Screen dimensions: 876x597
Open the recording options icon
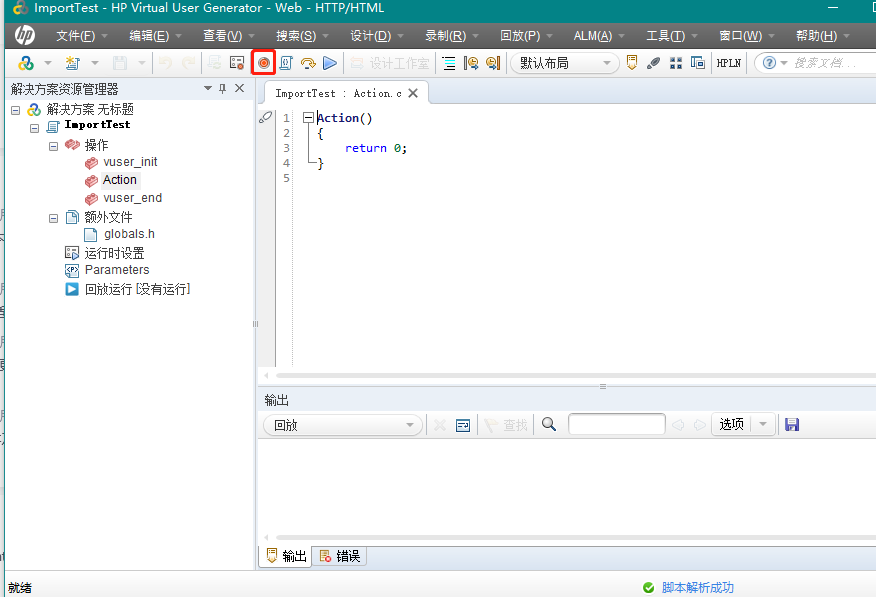tap(237, 62)
